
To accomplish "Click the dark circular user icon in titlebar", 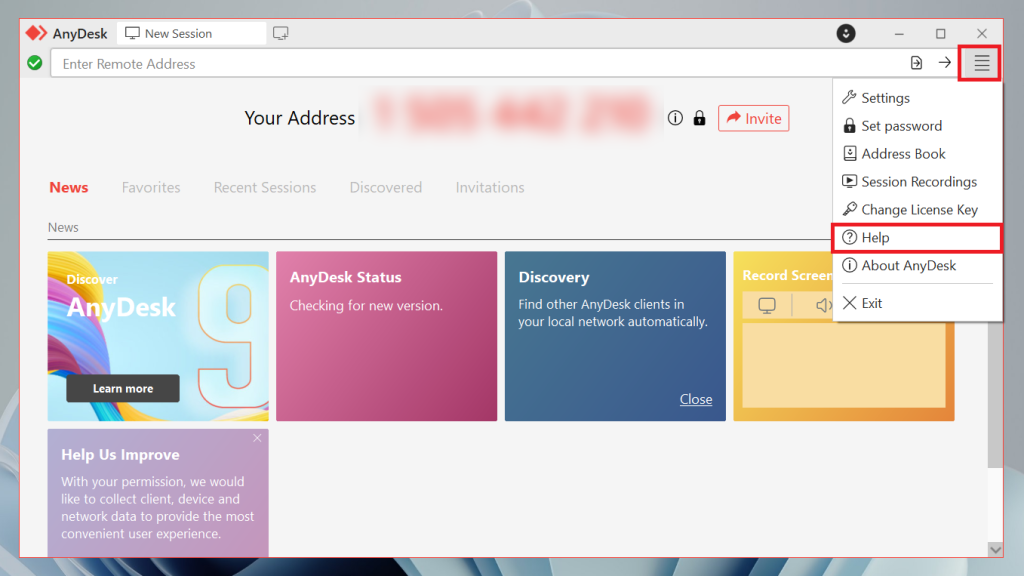I will click(846, 33).
